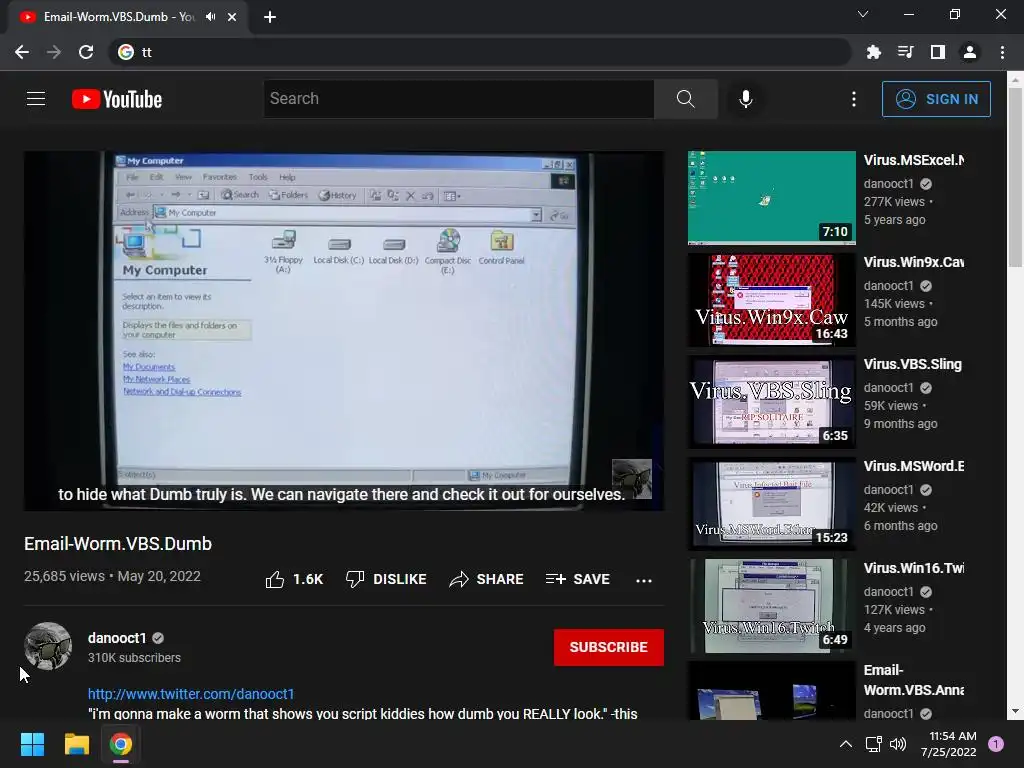Click the channel watermark in the player
1024x768 pixels.
pos(632,479)
